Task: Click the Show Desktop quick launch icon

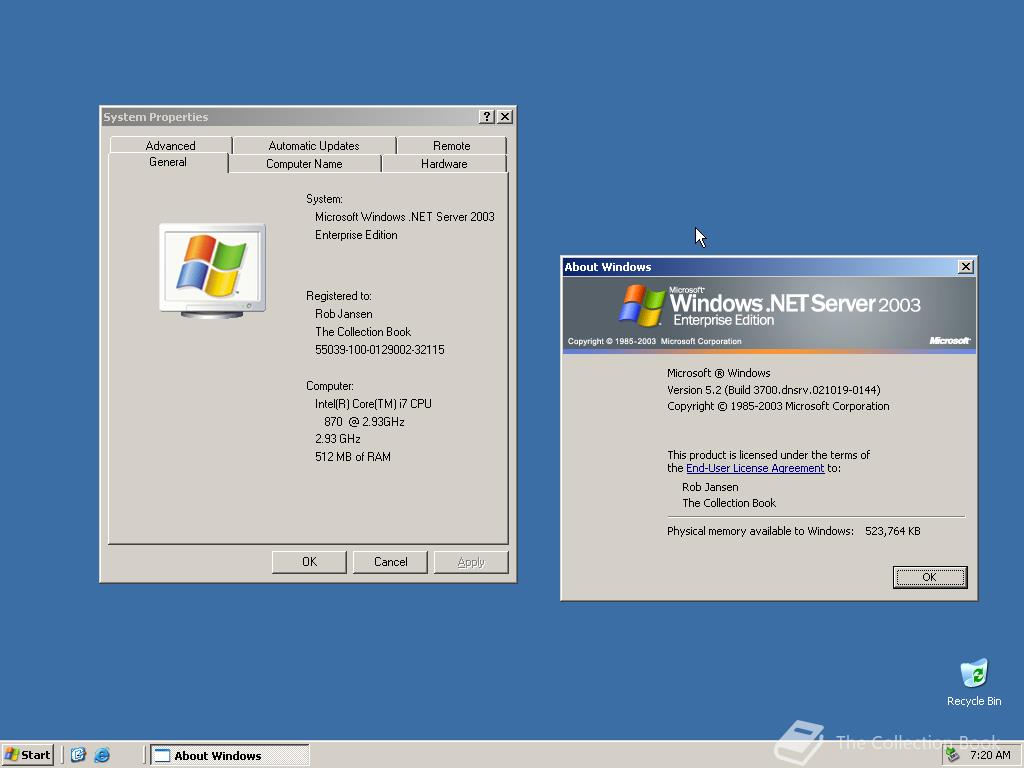Action: 78,755
